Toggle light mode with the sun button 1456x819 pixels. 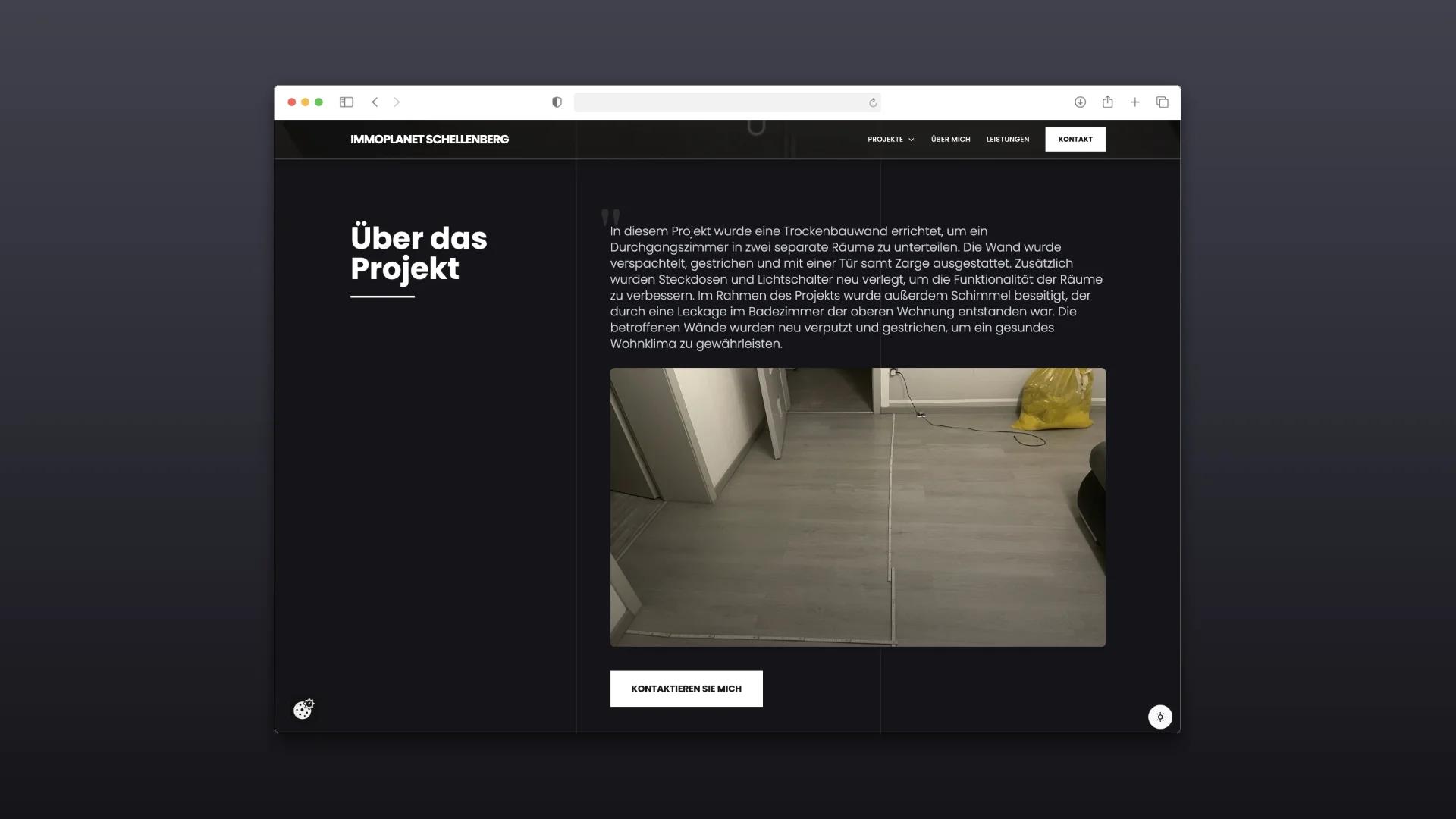1160,717
